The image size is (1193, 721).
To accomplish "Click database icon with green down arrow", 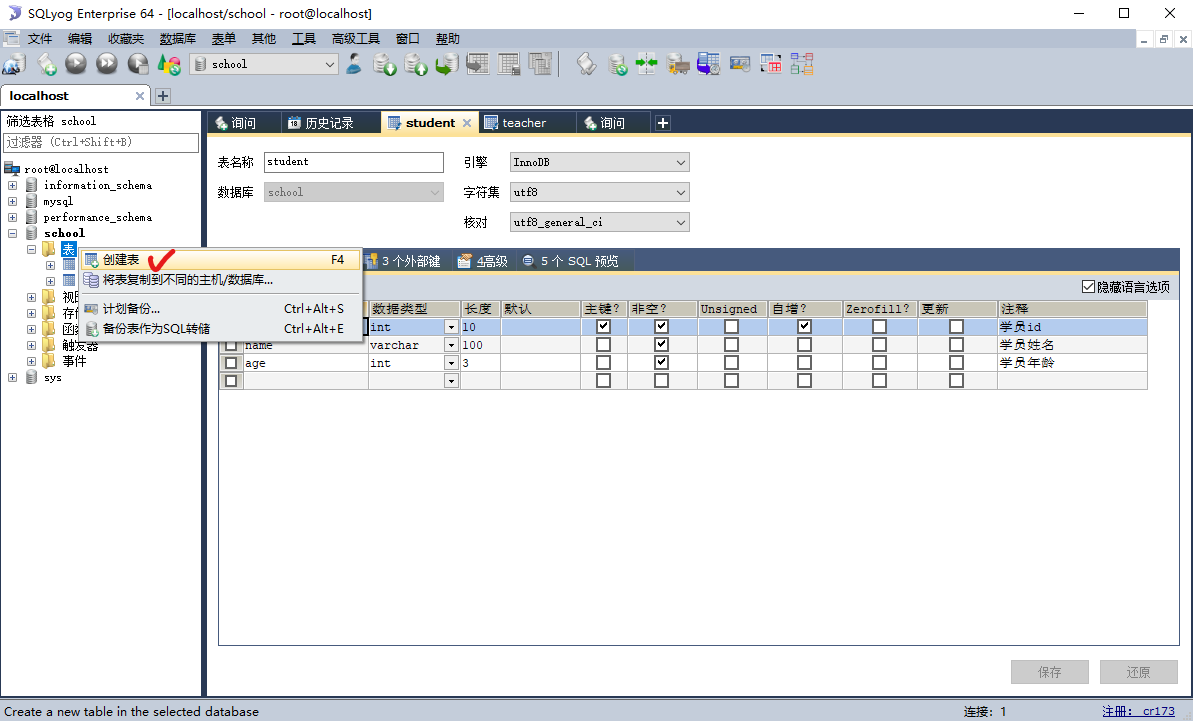I will (x=385, y=64).
